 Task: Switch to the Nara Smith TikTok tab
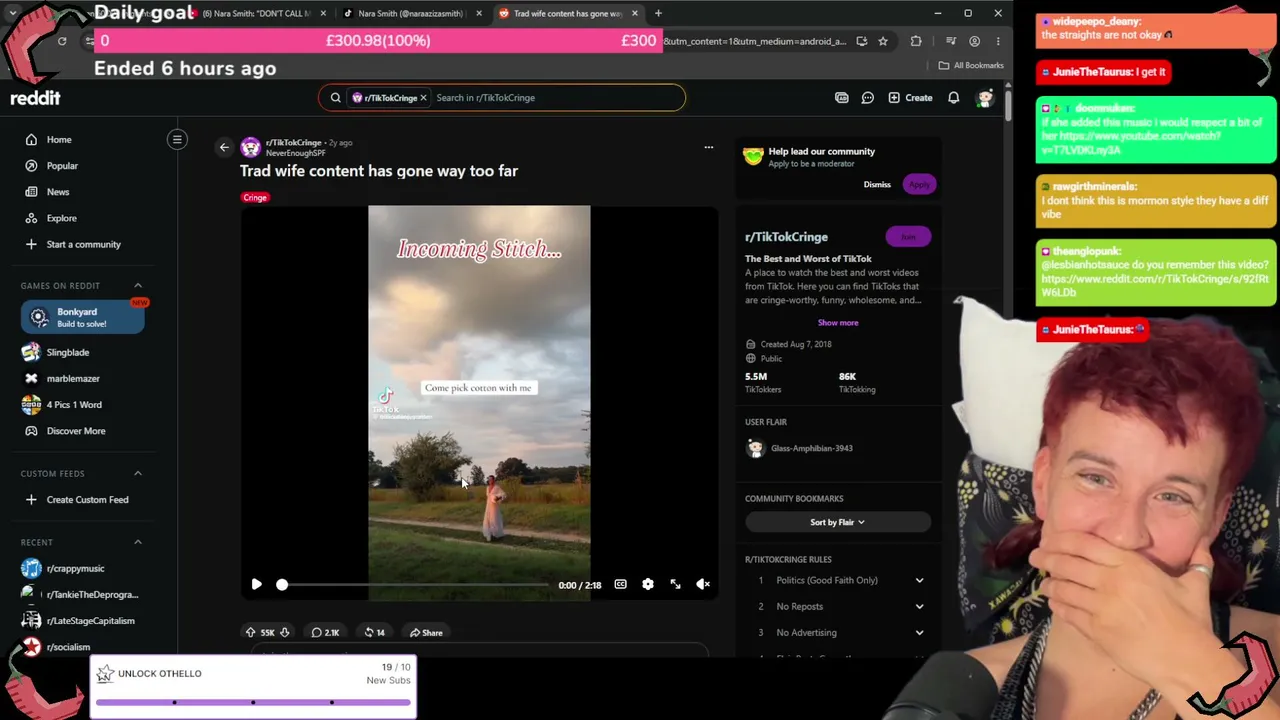click(410, 13)
